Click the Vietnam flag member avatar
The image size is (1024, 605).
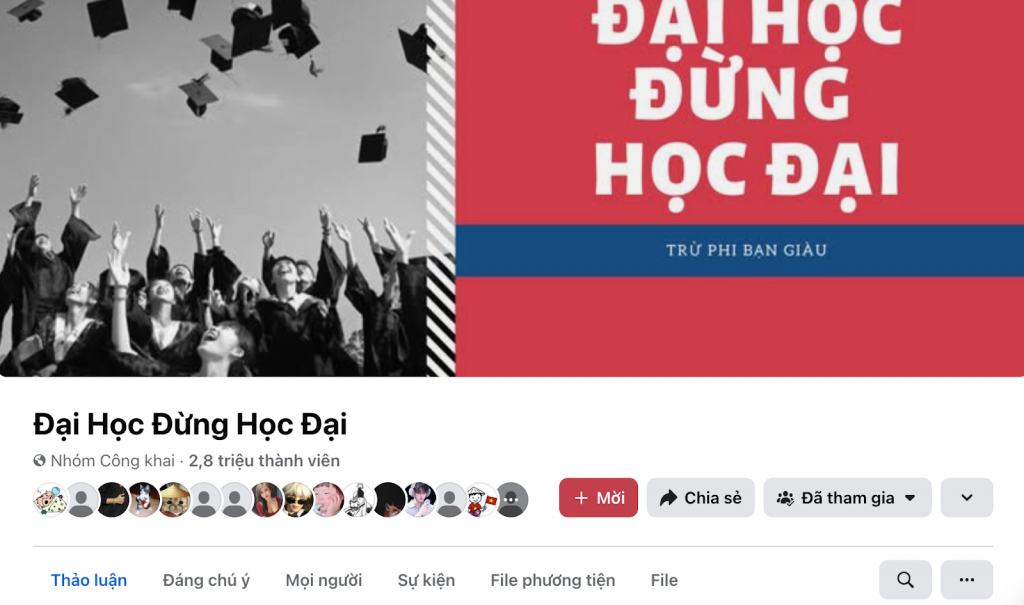[481, 500]
